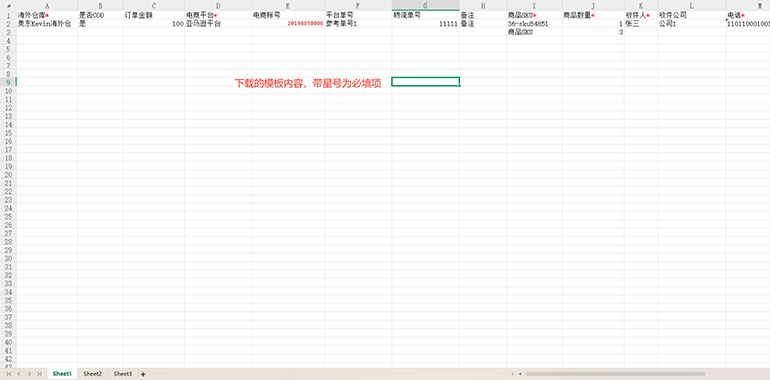The width and height of the screenshot is (770, 380).
Task: Jump to the first sheet tab
Action: coord(8,374)
